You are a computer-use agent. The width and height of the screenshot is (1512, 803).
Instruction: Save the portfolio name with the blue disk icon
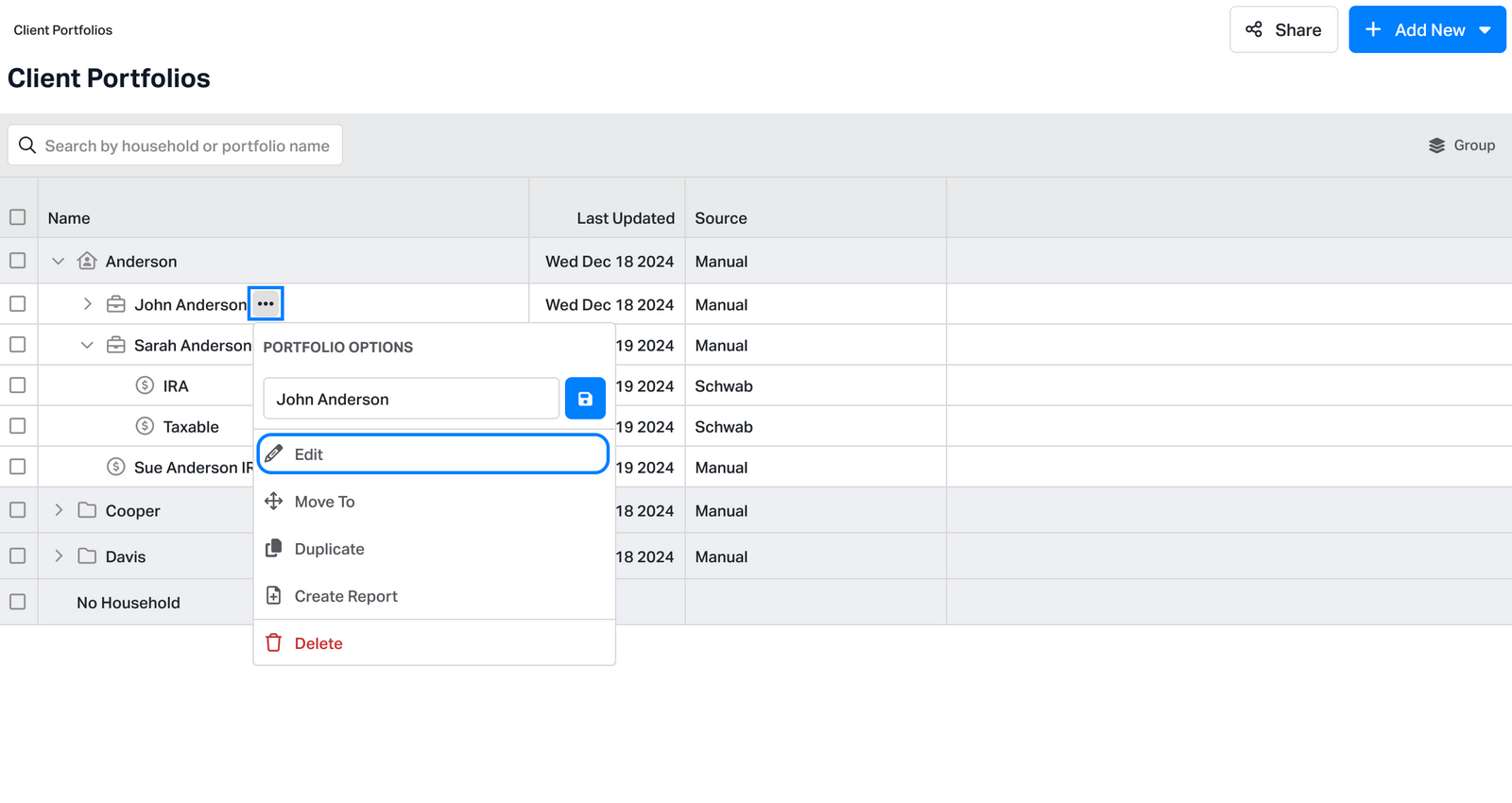[585, 399]
